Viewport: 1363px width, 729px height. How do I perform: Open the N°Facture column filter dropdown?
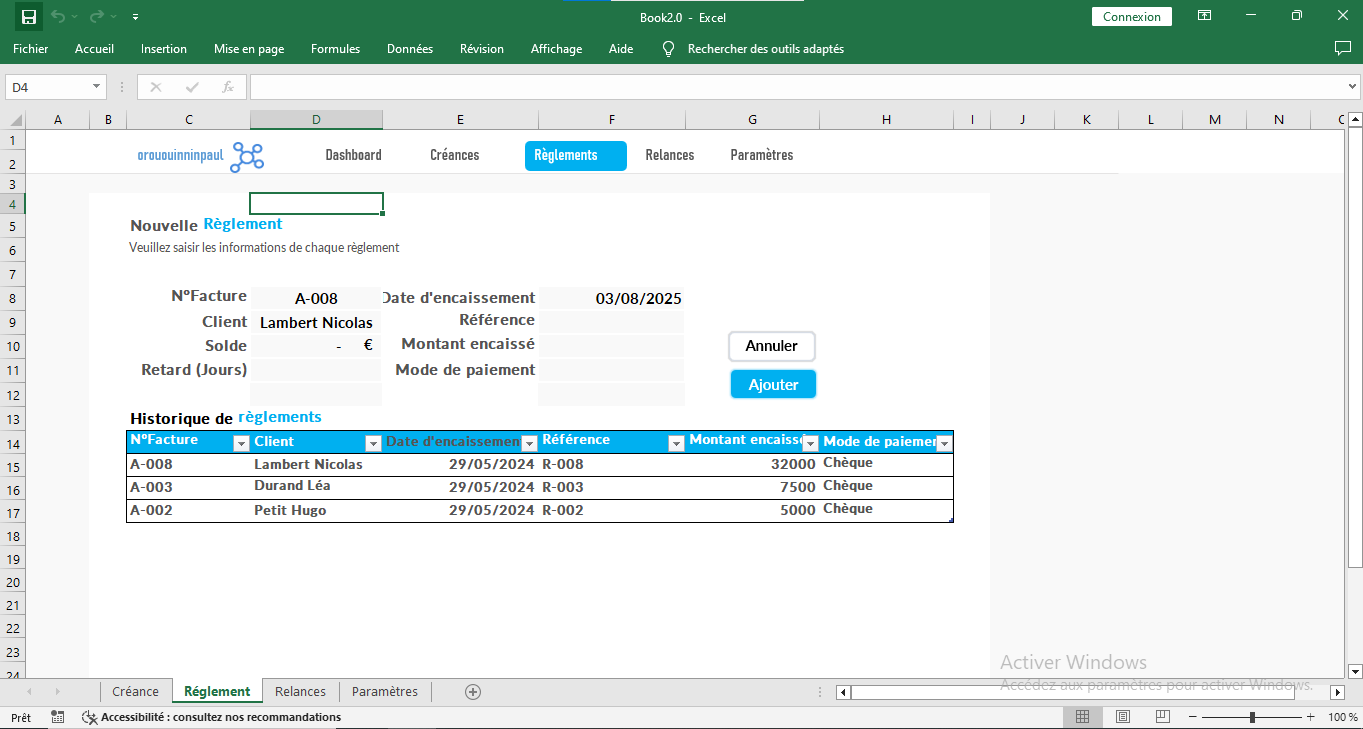point(240,443)
